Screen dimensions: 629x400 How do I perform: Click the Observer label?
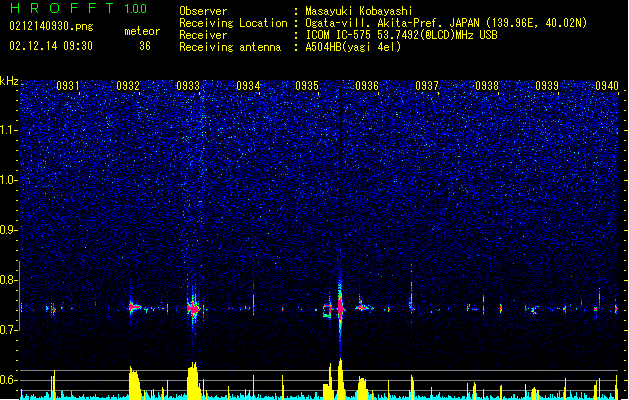203,11
